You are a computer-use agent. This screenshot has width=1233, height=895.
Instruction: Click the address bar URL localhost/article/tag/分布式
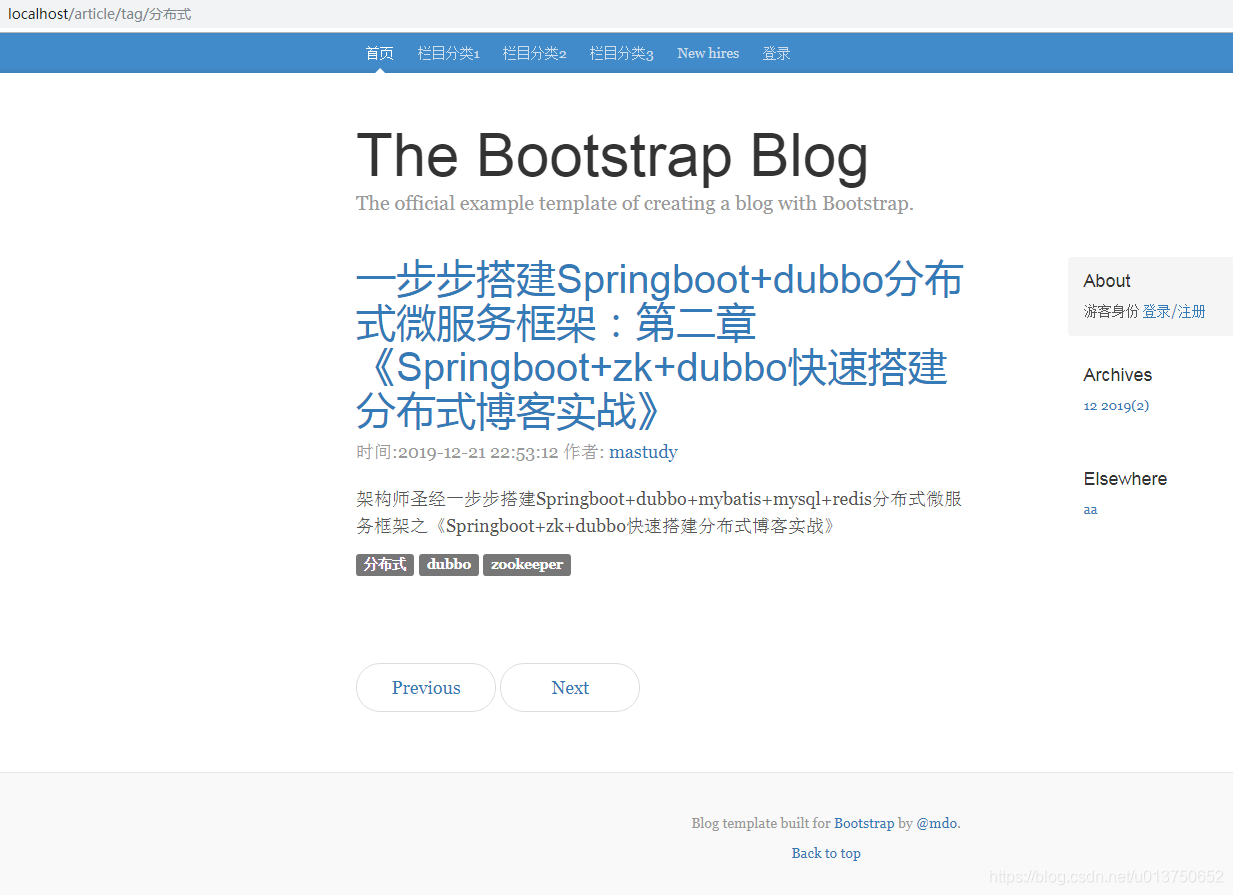point(100,14)
